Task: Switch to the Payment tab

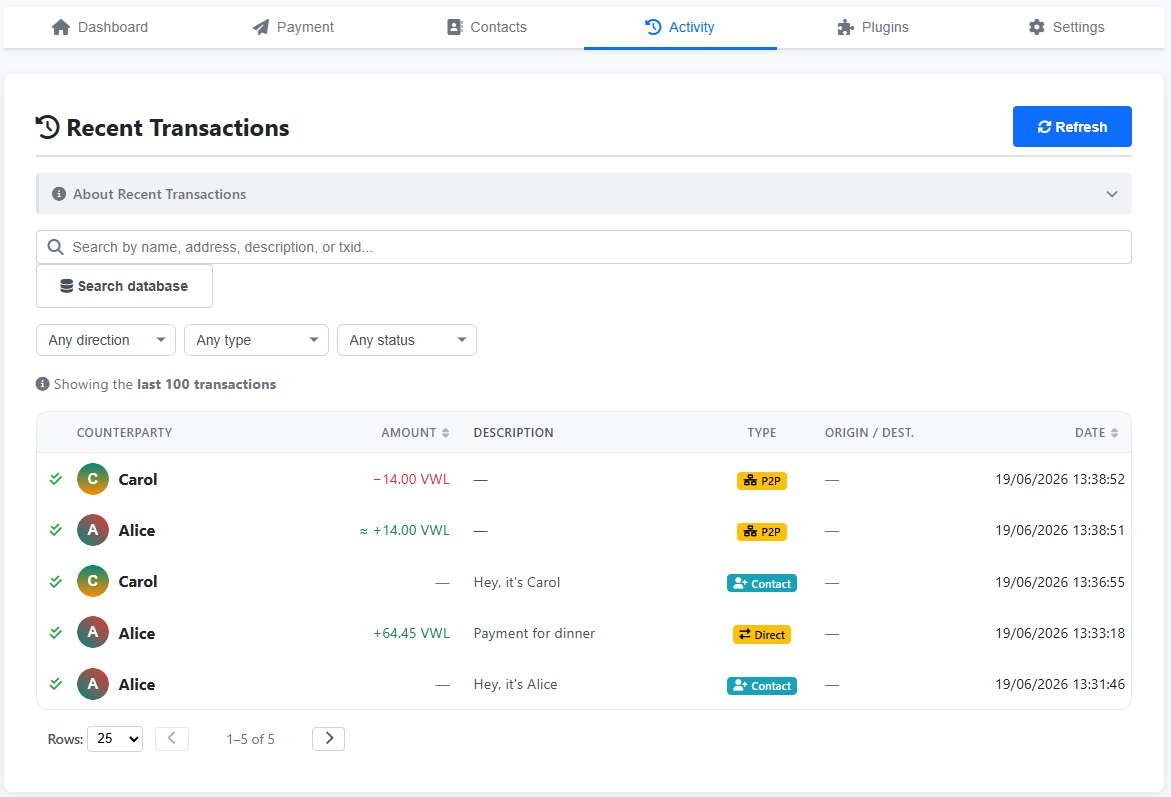Action: point(293,27)
